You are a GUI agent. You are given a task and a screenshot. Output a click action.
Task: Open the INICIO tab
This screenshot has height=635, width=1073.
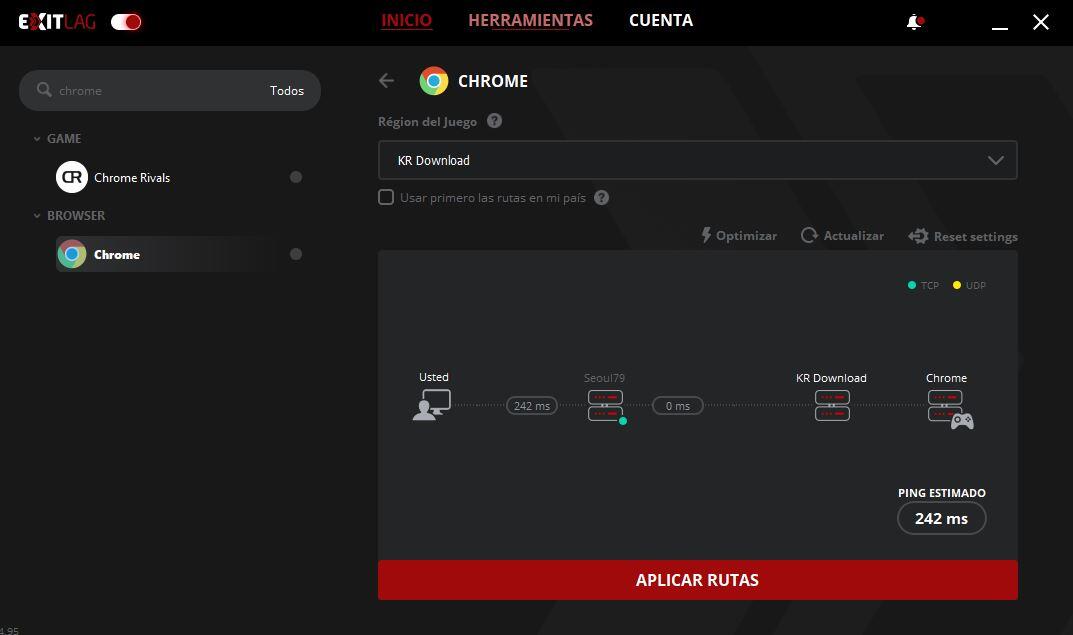[406, 21]
